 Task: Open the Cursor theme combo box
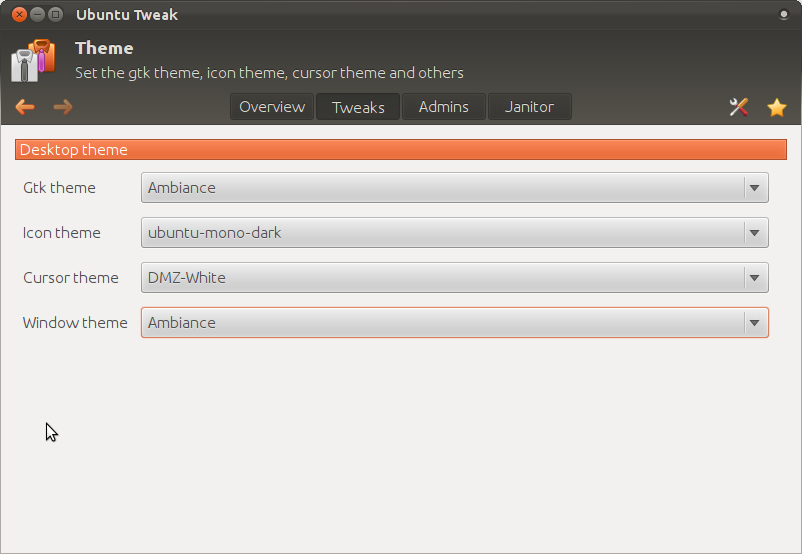click(455, 278)
